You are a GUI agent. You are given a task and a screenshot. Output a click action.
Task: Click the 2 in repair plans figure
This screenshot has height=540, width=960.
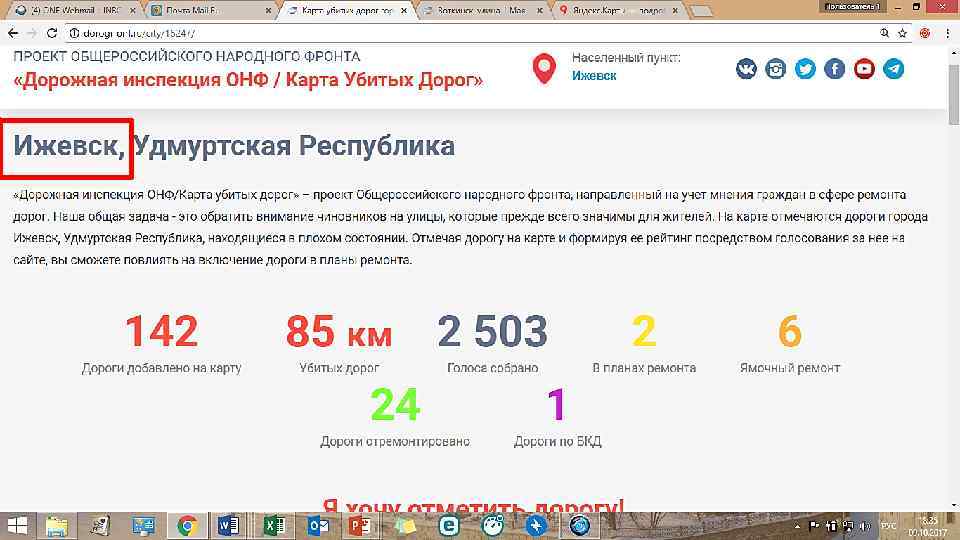(x=644, y=331)
